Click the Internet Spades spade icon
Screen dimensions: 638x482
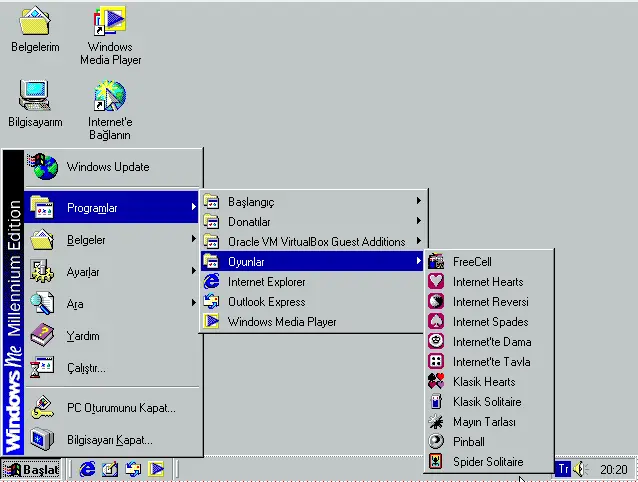click(436, 321)
